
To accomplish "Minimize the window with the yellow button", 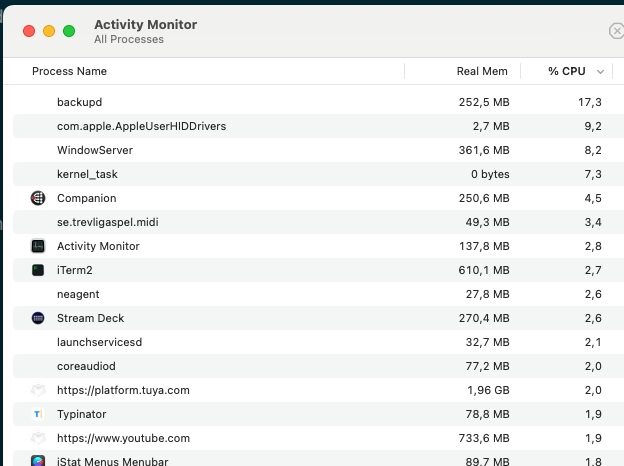I will 49,31.
